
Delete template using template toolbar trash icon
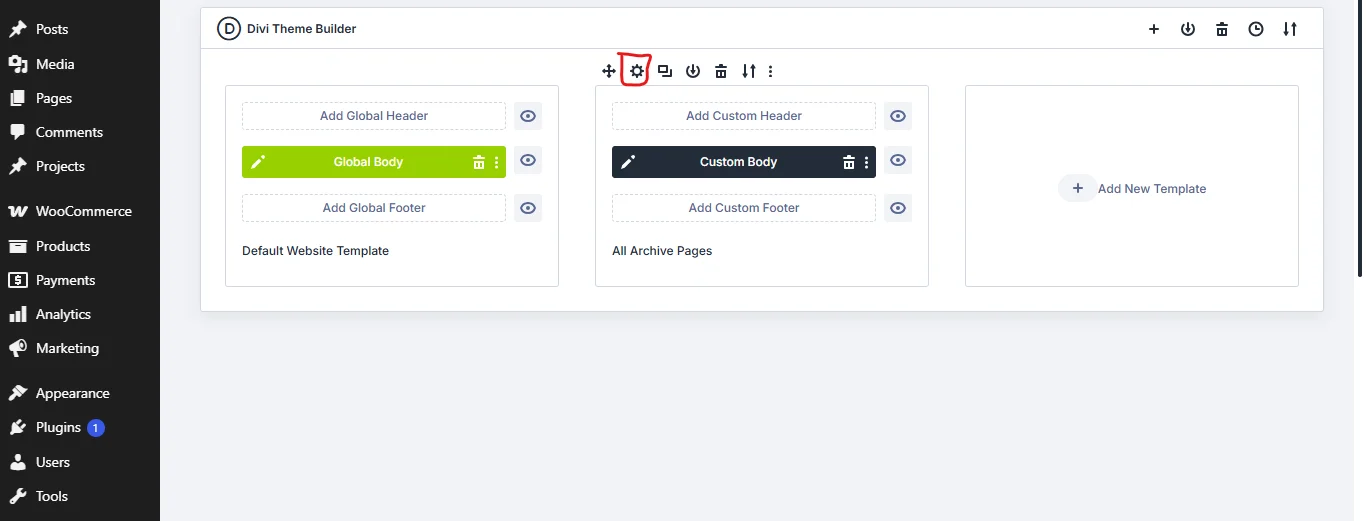[x=721, y=71]
